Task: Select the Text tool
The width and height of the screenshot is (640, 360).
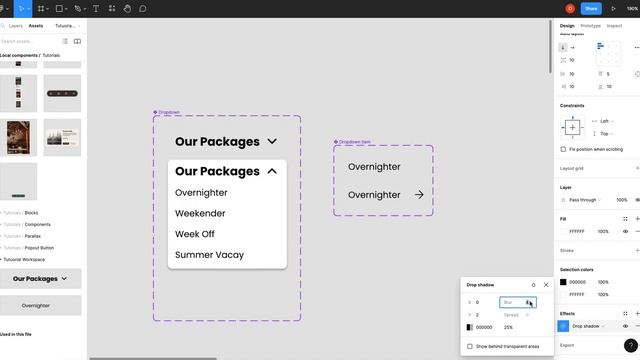Action: pos(96,9)
